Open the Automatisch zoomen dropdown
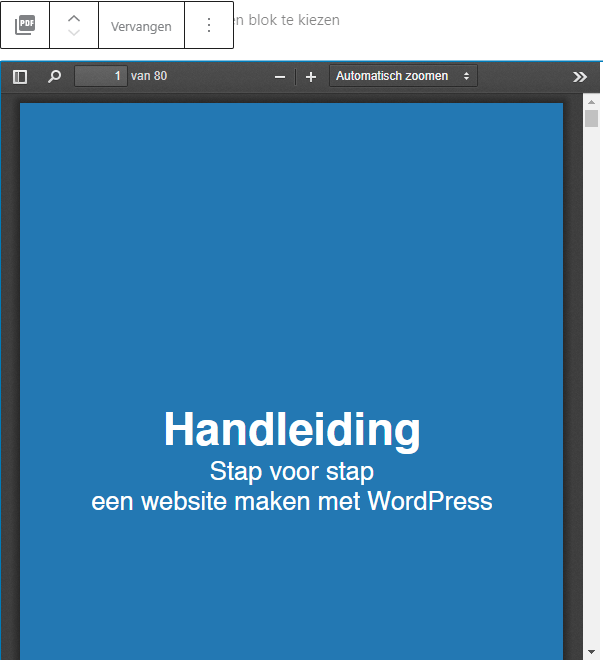This screenshot has width=603, height=660. point(403,76)
